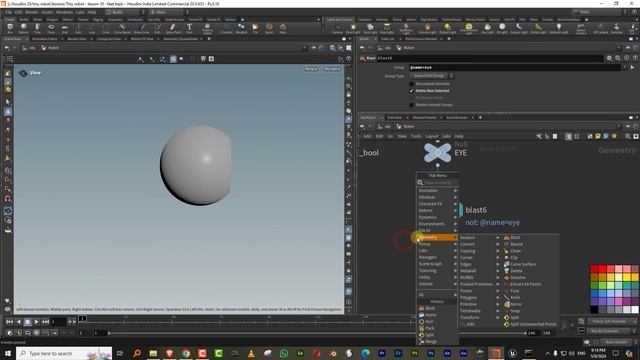Enable Delete Unused Groups checkbox
Image resolution: width=640 pixels, height=360 pixels.
tap(411, 104)
